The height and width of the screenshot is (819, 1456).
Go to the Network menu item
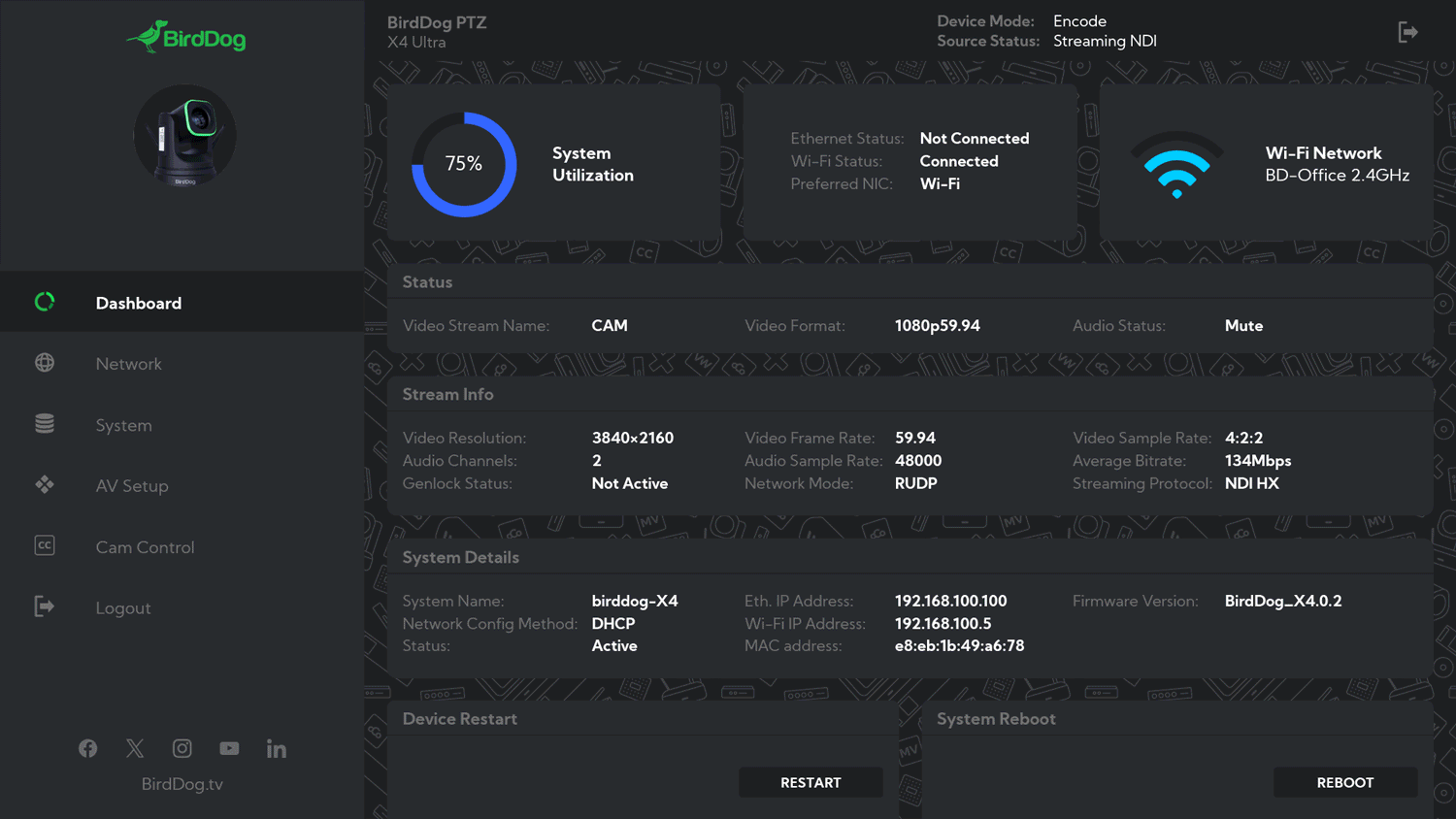(x=182, y=364)
